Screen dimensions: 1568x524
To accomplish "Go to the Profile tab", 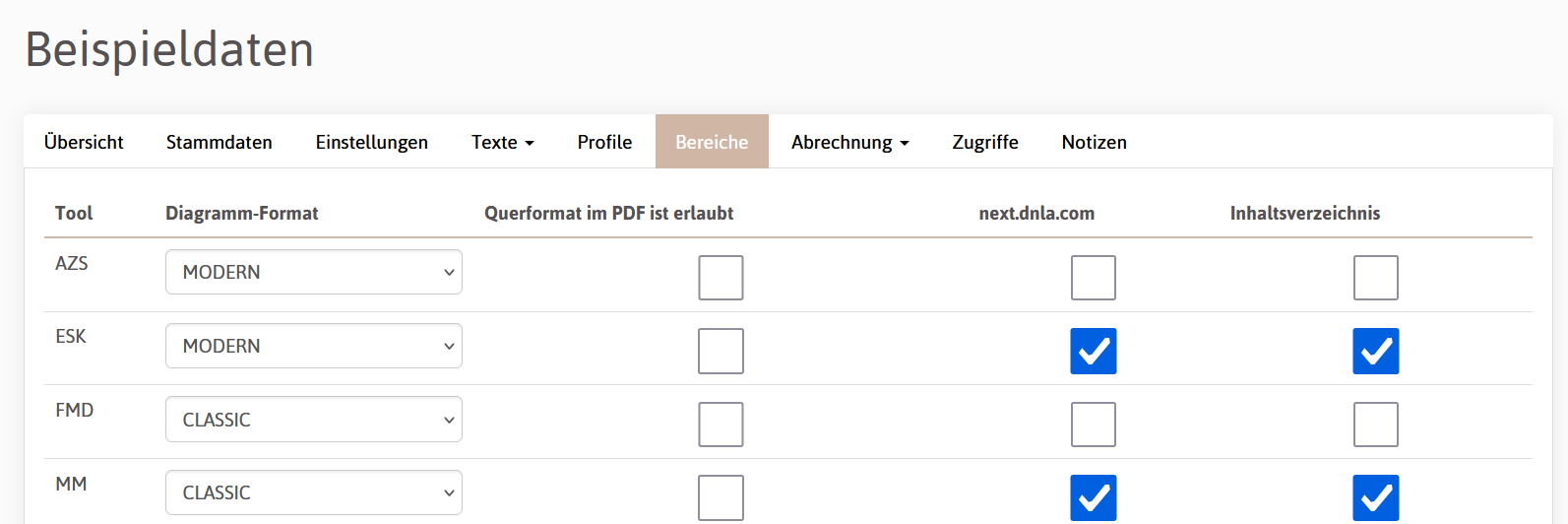I will pyautogui.click(x=604, y=142).
